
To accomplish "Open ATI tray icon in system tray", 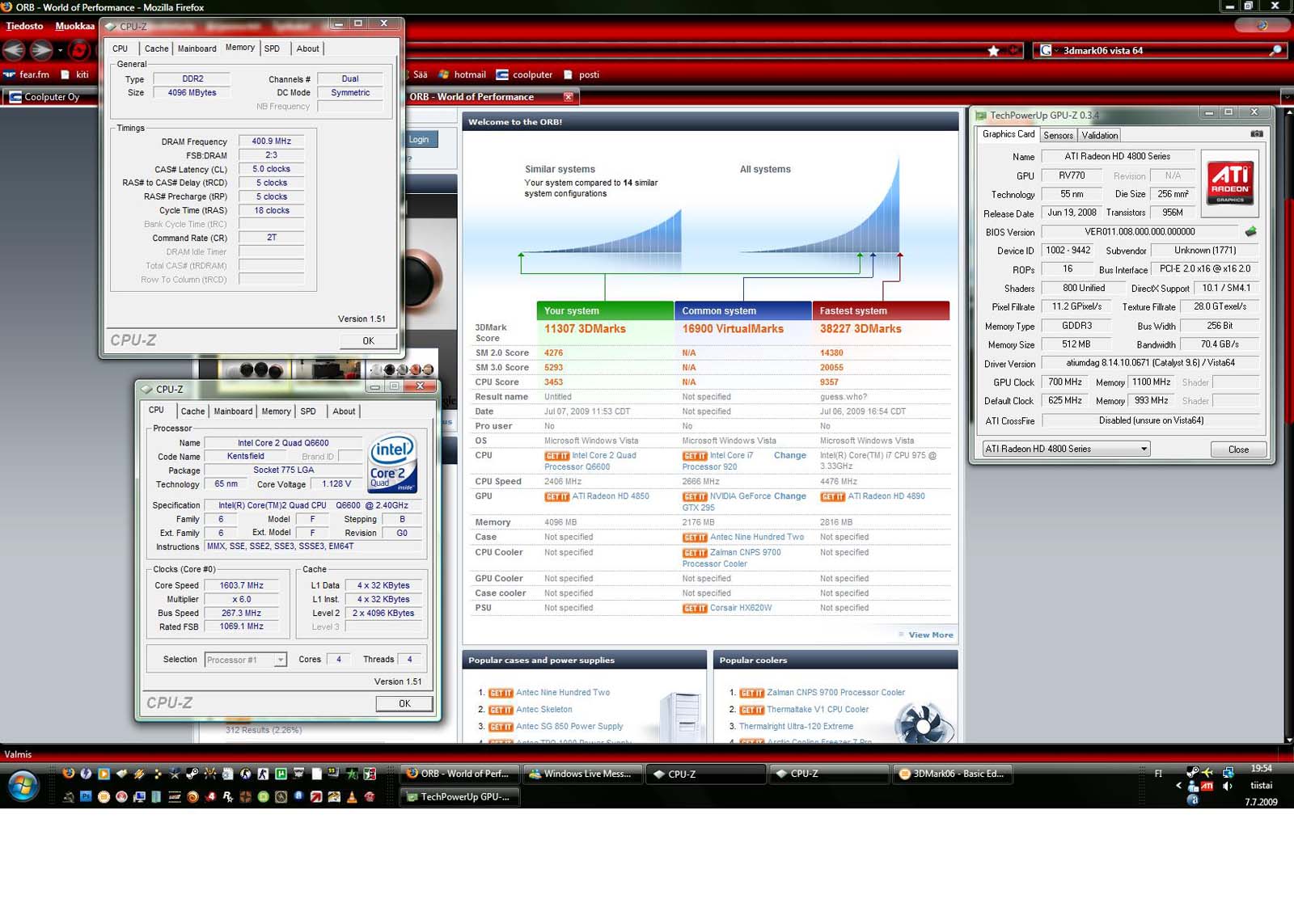I will tap(1207, 786).
